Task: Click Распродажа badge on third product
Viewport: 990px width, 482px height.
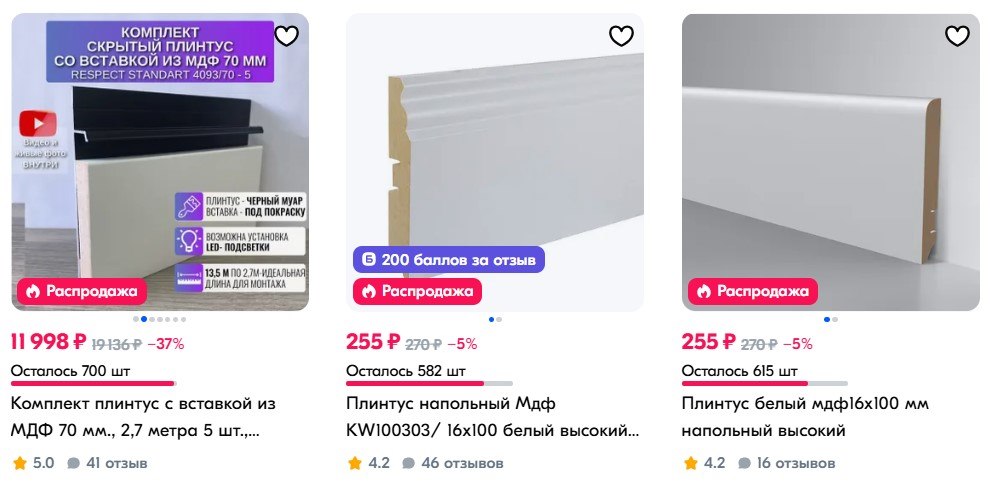Action: point(753,291)
